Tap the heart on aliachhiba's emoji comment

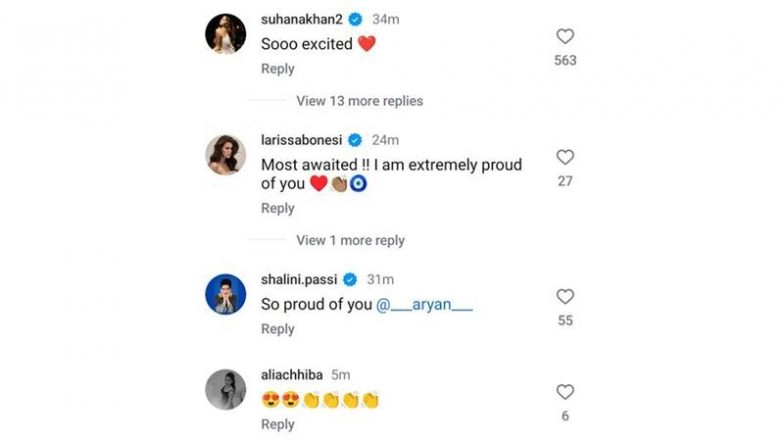click(x=565, y=391)
